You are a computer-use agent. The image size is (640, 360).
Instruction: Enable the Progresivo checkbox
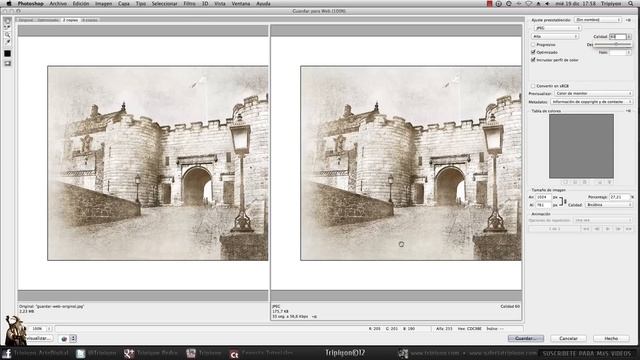pyautogui.click(x=533, y=44)
